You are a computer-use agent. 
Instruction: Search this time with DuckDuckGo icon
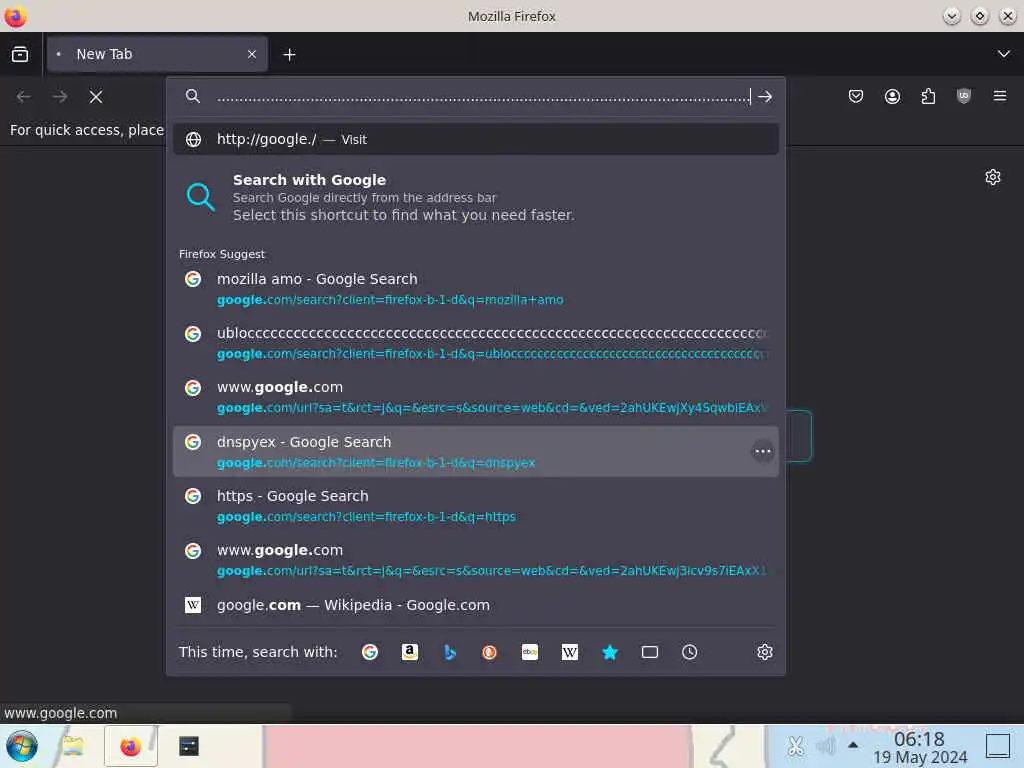click(x=489, y=652)
